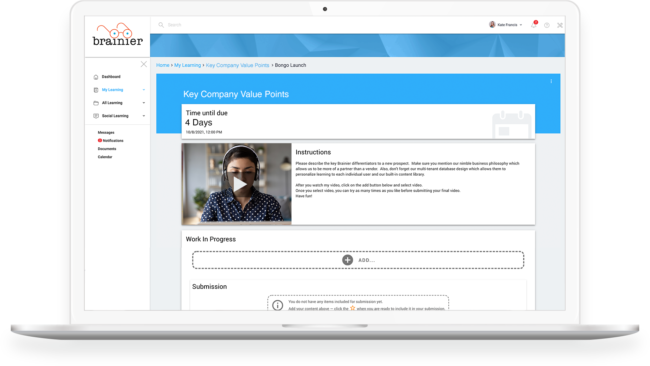This screenshot has width=650, height=366.
Task: Open Notifications in the sidebar
Action: click(x=111, y=141)
